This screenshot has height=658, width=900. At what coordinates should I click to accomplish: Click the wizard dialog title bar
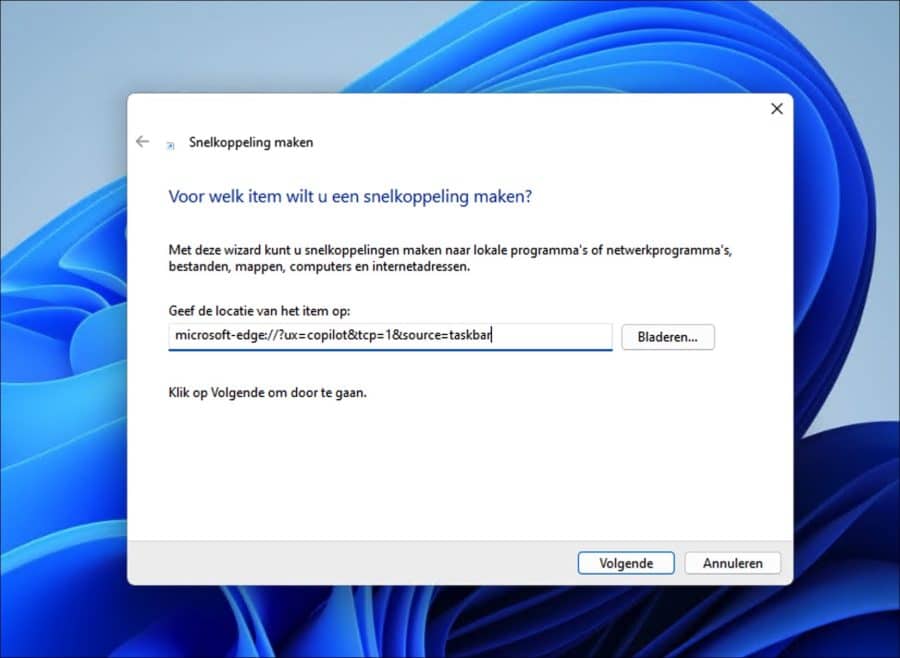450,109
